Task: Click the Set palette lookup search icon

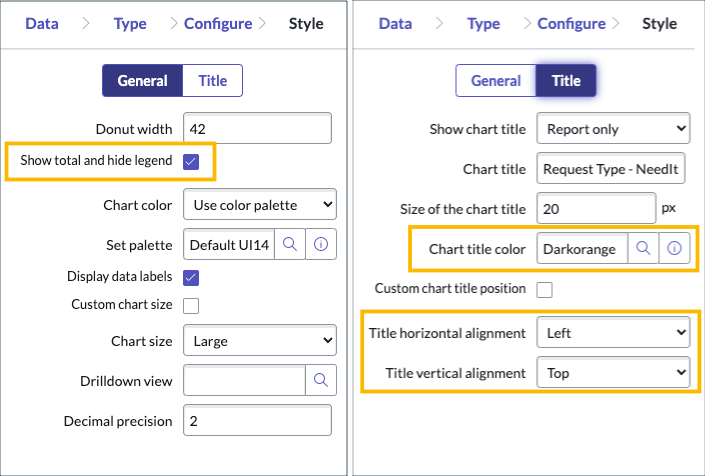Action: point(289,245)
